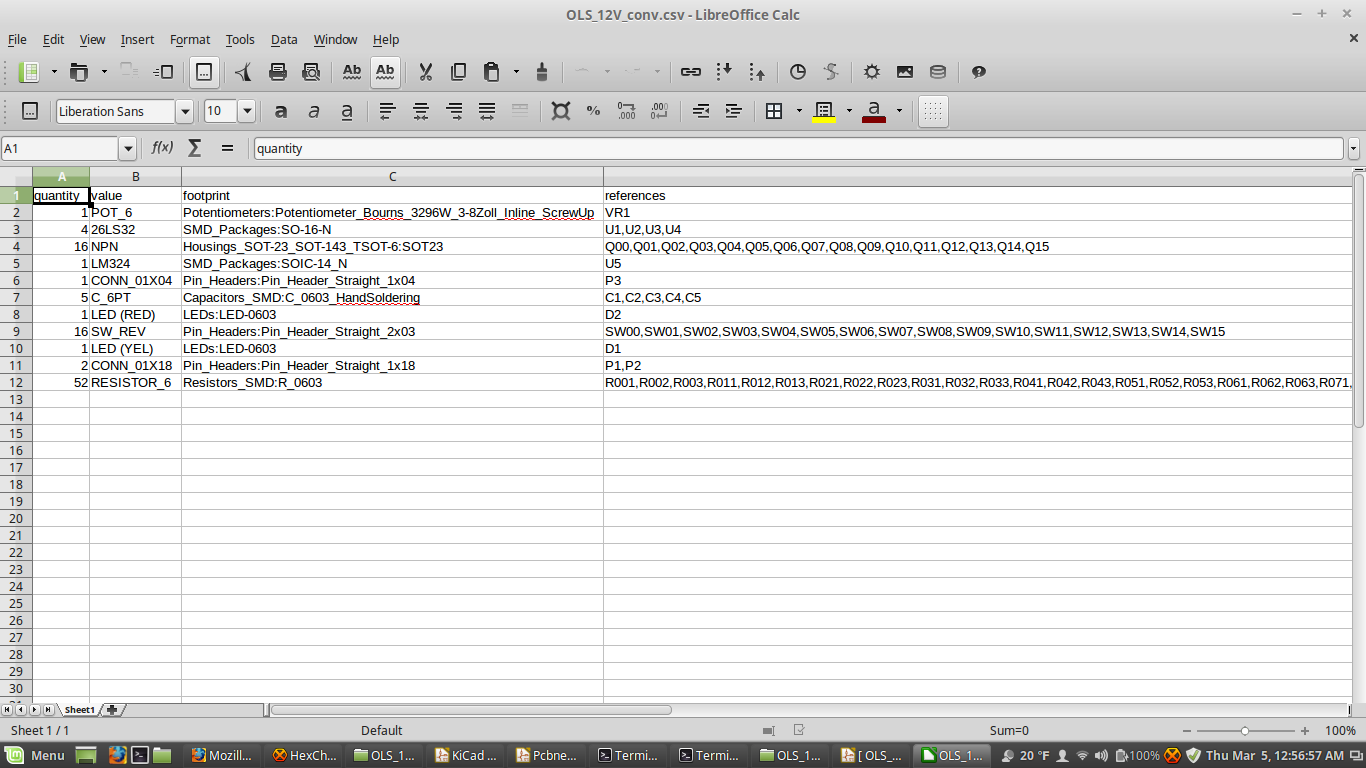Click the Cut scissors icon
1366x768 pixels.
tap(425, 72)
